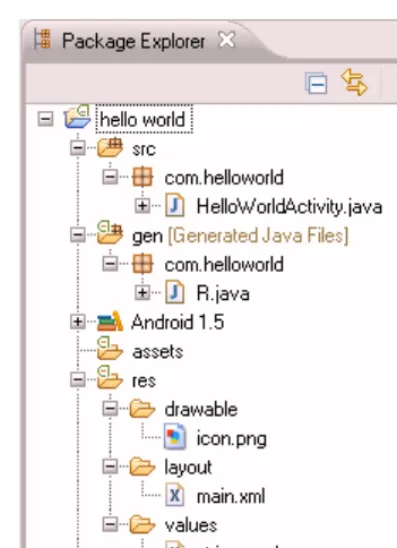Collapse com.helloworld package under src
The height and width of the screenshot is (548, 397).
point(110,176)
